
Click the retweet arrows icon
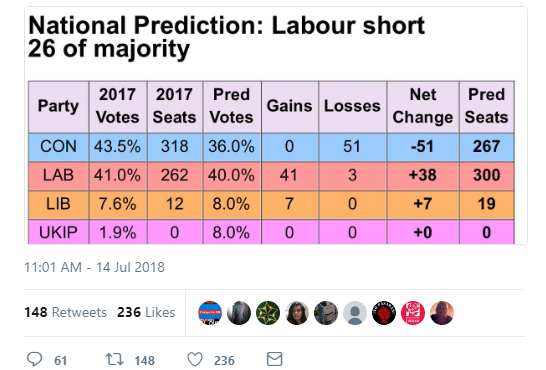click(115, 359)
